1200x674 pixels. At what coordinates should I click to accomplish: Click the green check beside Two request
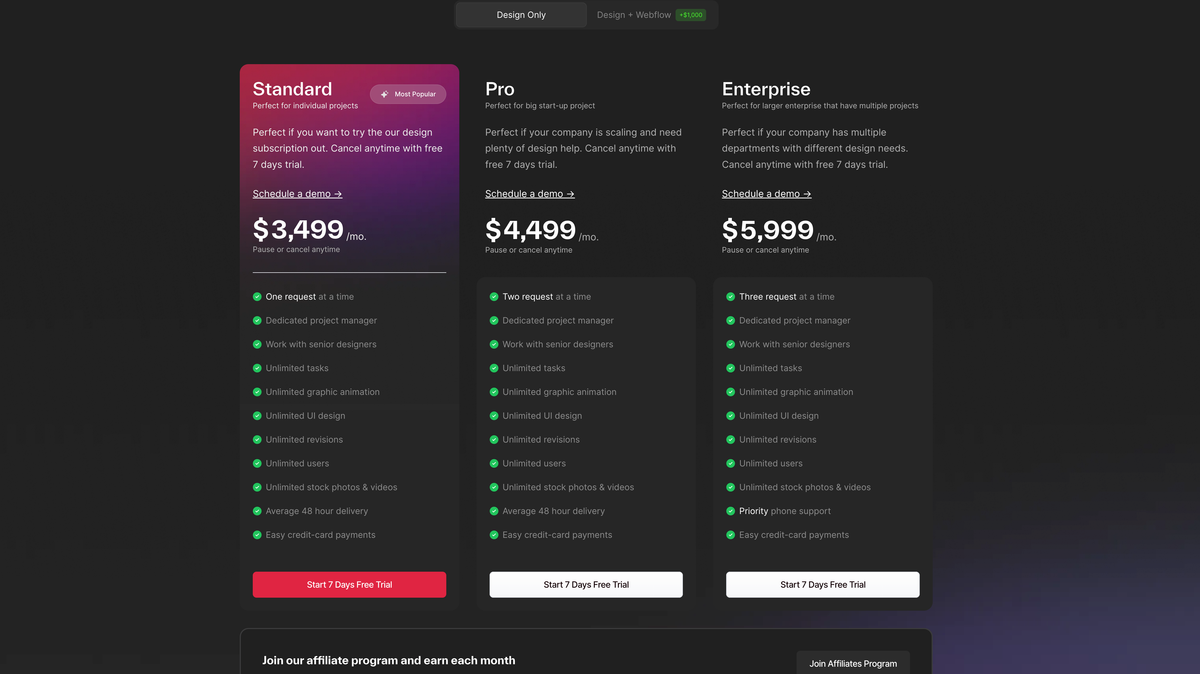pos(494,297)
